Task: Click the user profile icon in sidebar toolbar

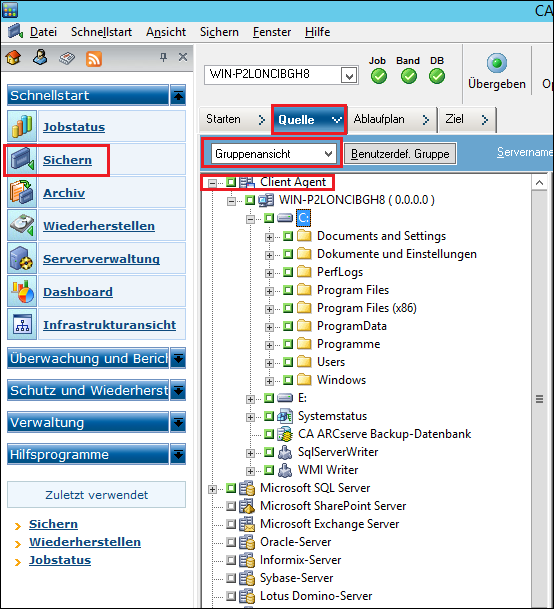Action: click(40, 57)
